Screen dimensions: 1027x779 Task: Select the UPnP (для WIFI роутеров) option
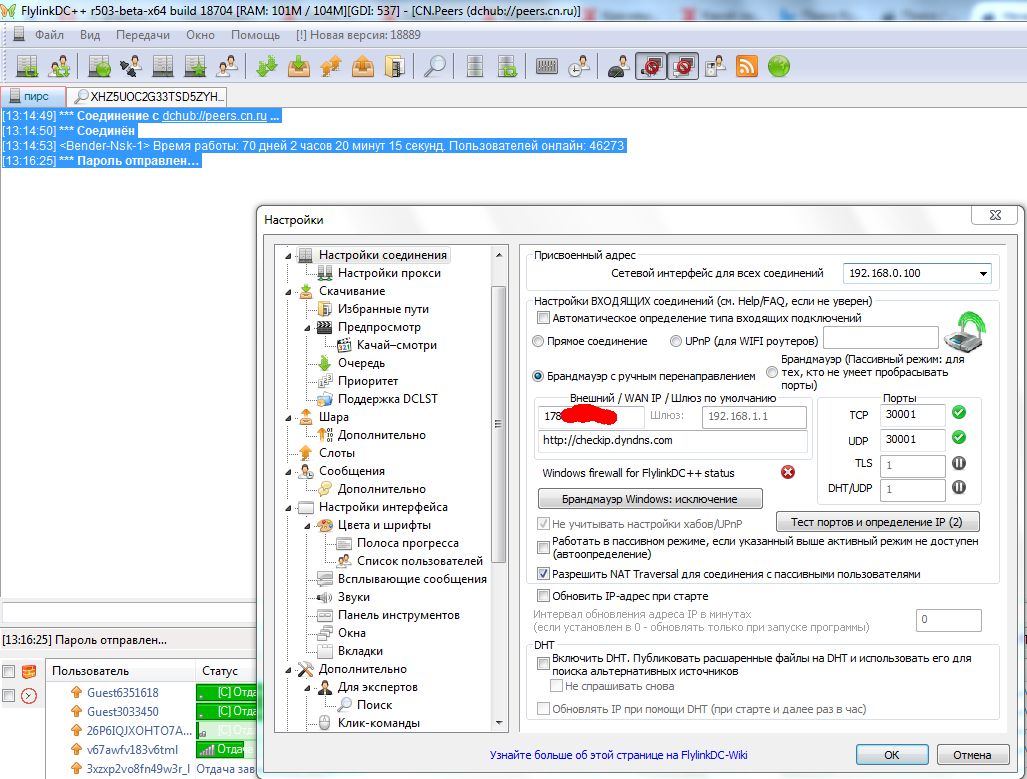pyautogui.click(x=676, y=341)
